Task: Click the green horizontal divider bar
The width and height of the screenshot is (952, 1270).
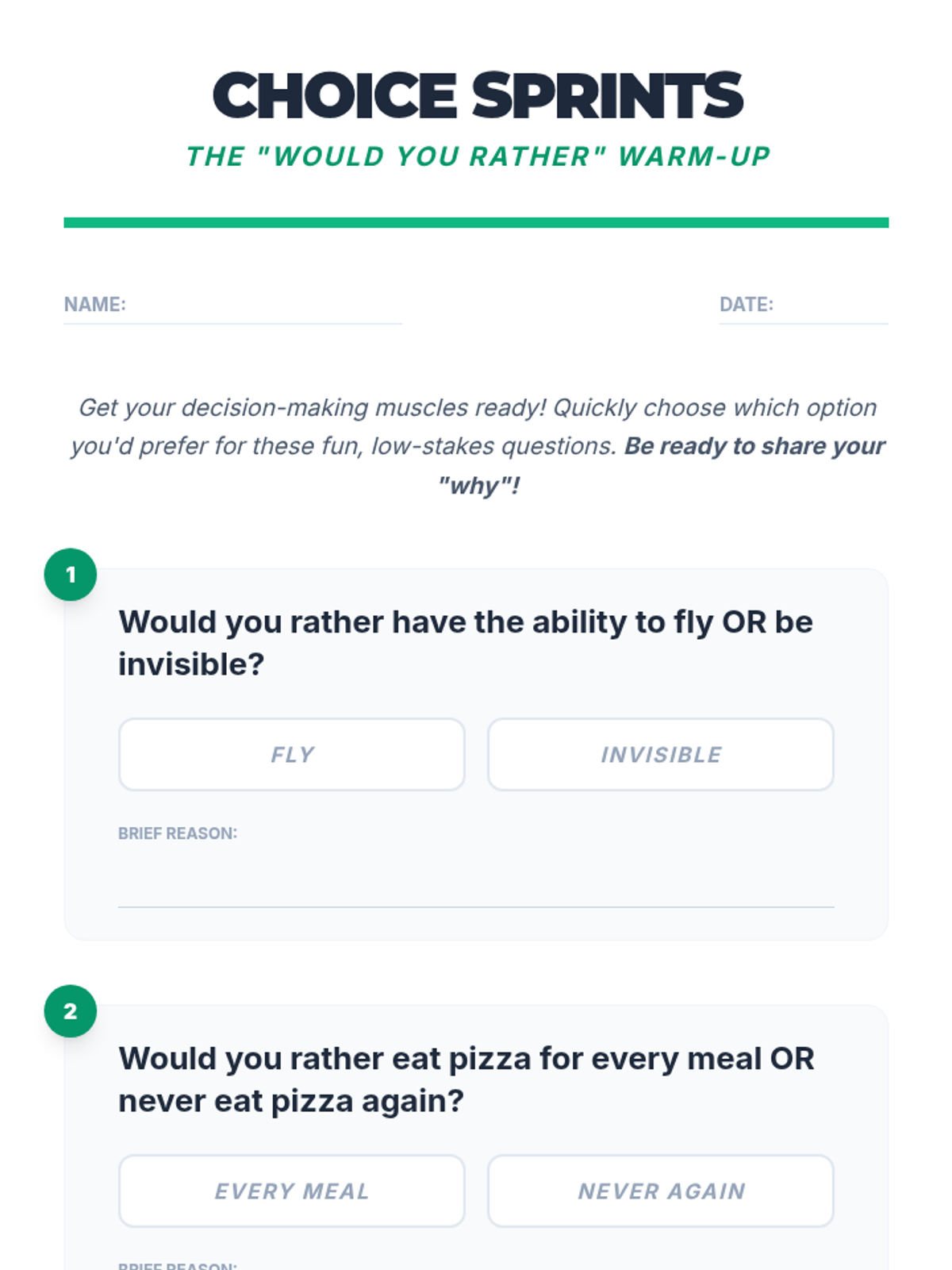Action: coord(476,223)
